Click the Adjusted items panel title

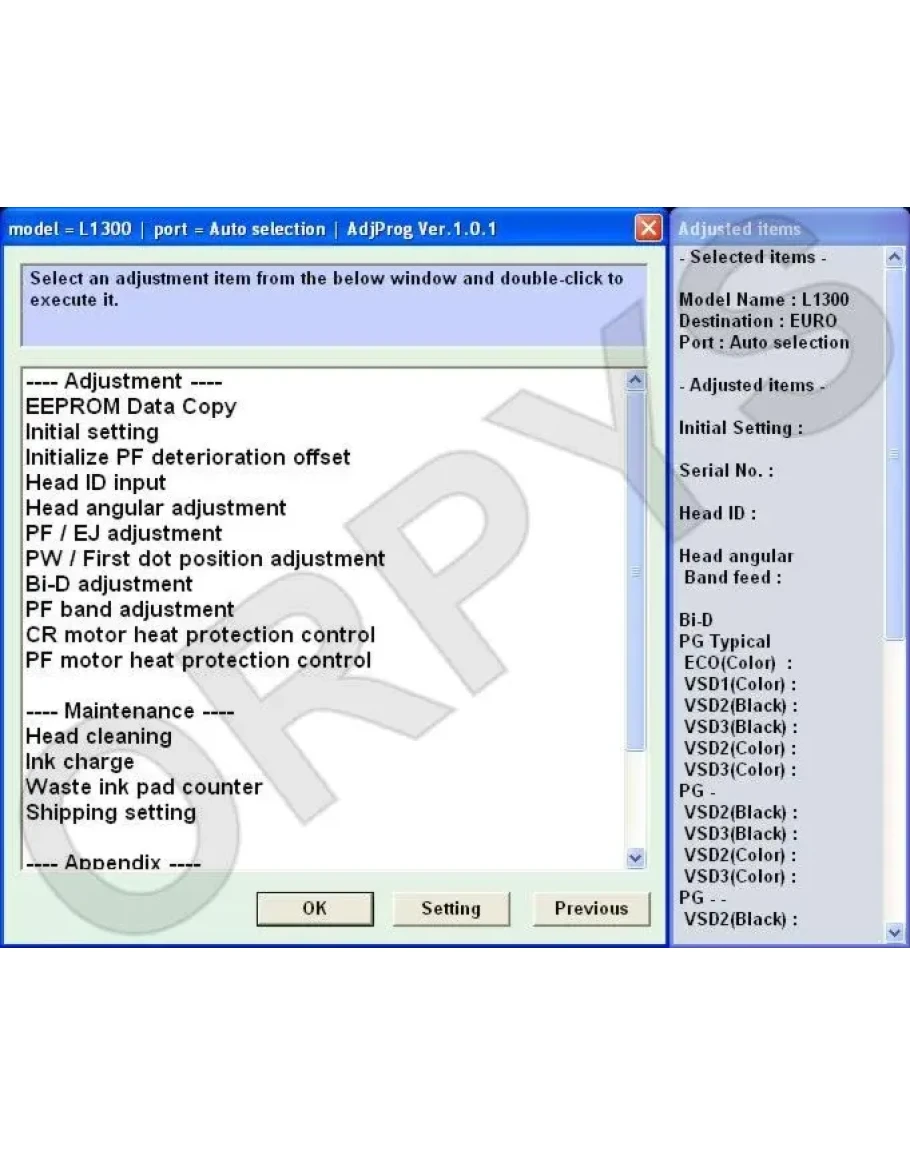click(739, 229)
